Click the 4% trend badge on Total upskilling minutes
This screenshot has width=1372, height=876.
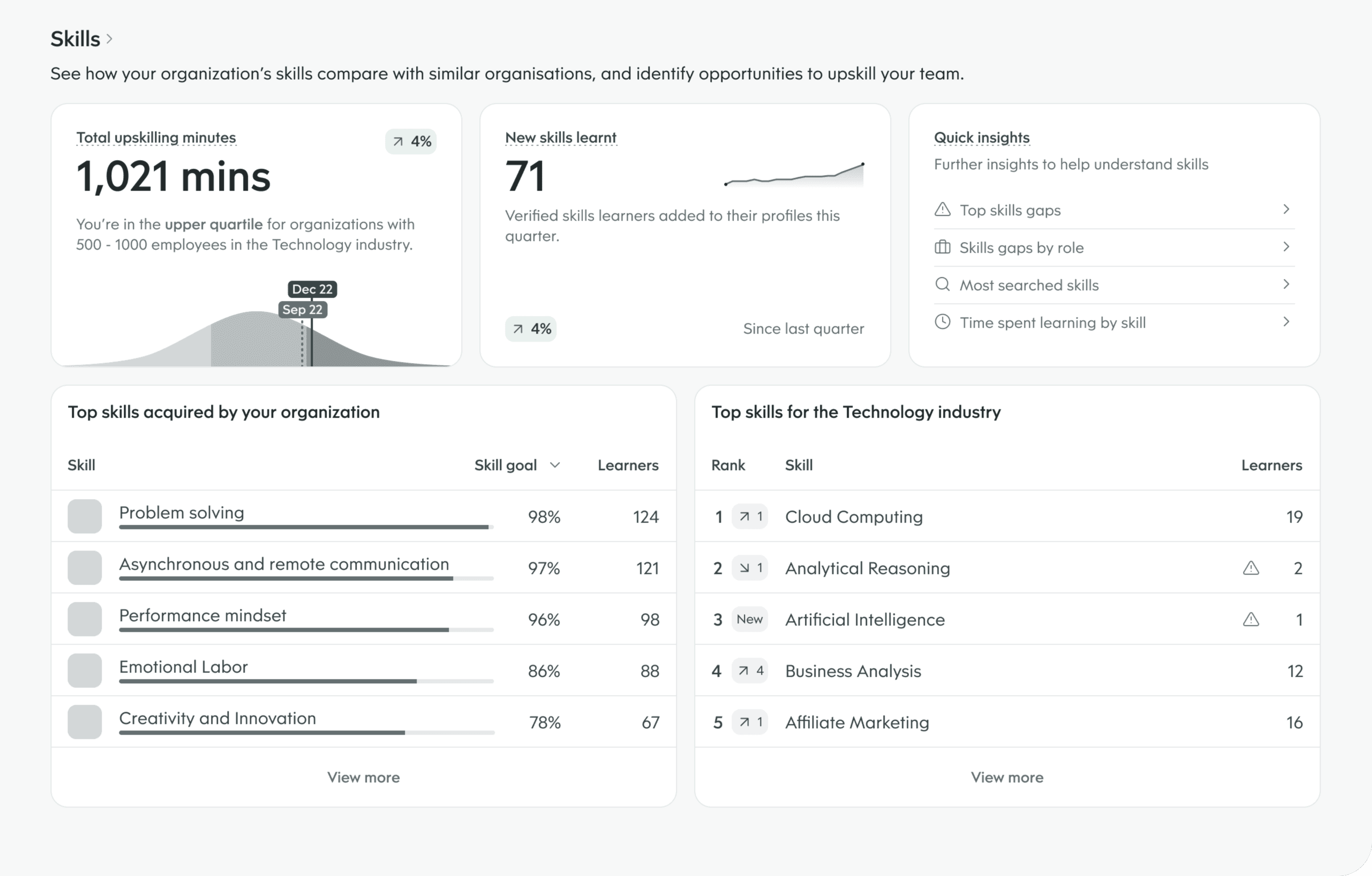click(410, 141)
